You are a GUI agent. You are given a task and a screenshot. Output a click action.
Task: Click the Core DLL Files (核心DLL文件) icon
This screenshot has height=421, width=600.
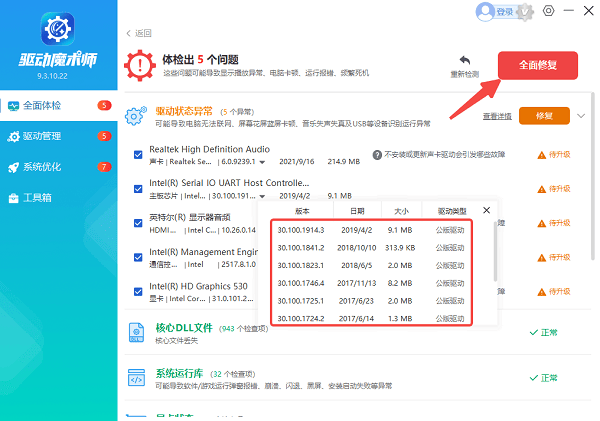pyautogui.click(x=137, y=334)
